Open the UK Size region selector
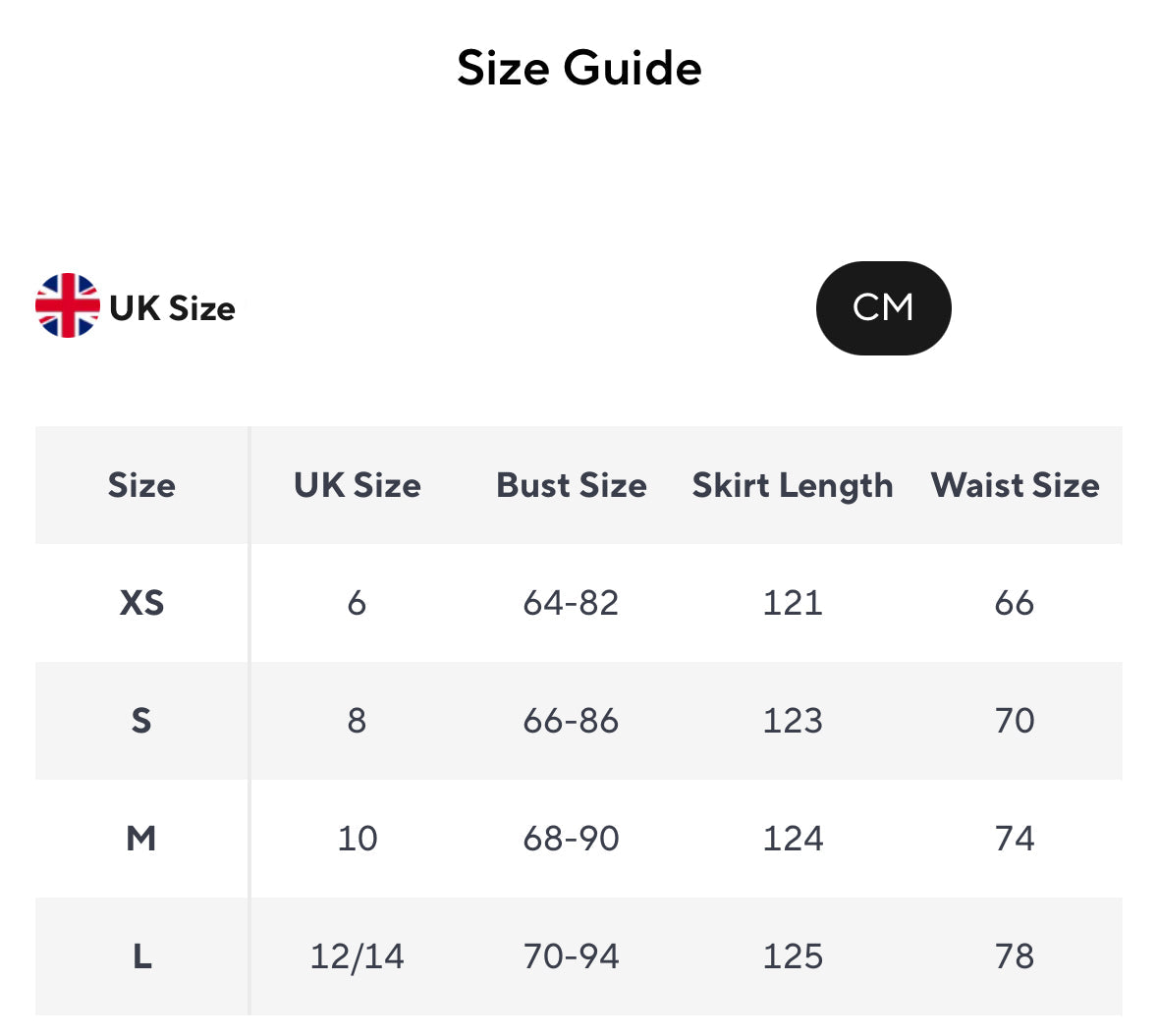 point(172,308)
